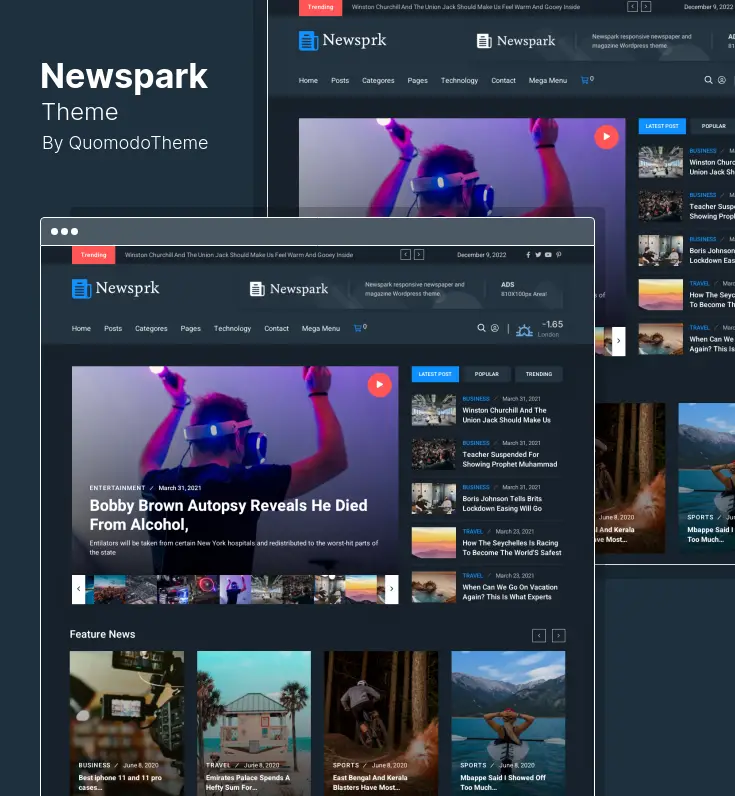This screenshot has height=796, width=735.
Task: Open Categores menu in front window navbar
Action: click(x=151, y=328)
